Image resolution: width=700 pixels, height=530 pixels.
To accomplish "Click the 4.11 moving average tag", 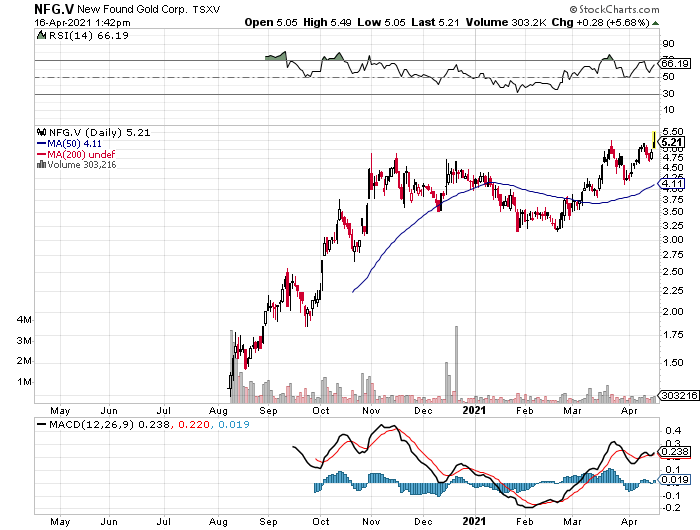I will [x=672, y=184].
